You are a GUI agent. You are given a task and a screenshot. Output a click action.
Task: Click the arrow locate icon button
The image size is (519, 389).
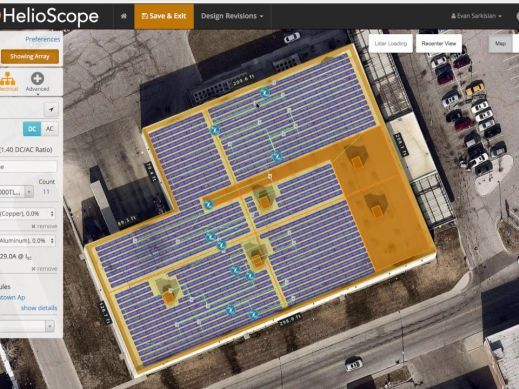coord(51,109)
